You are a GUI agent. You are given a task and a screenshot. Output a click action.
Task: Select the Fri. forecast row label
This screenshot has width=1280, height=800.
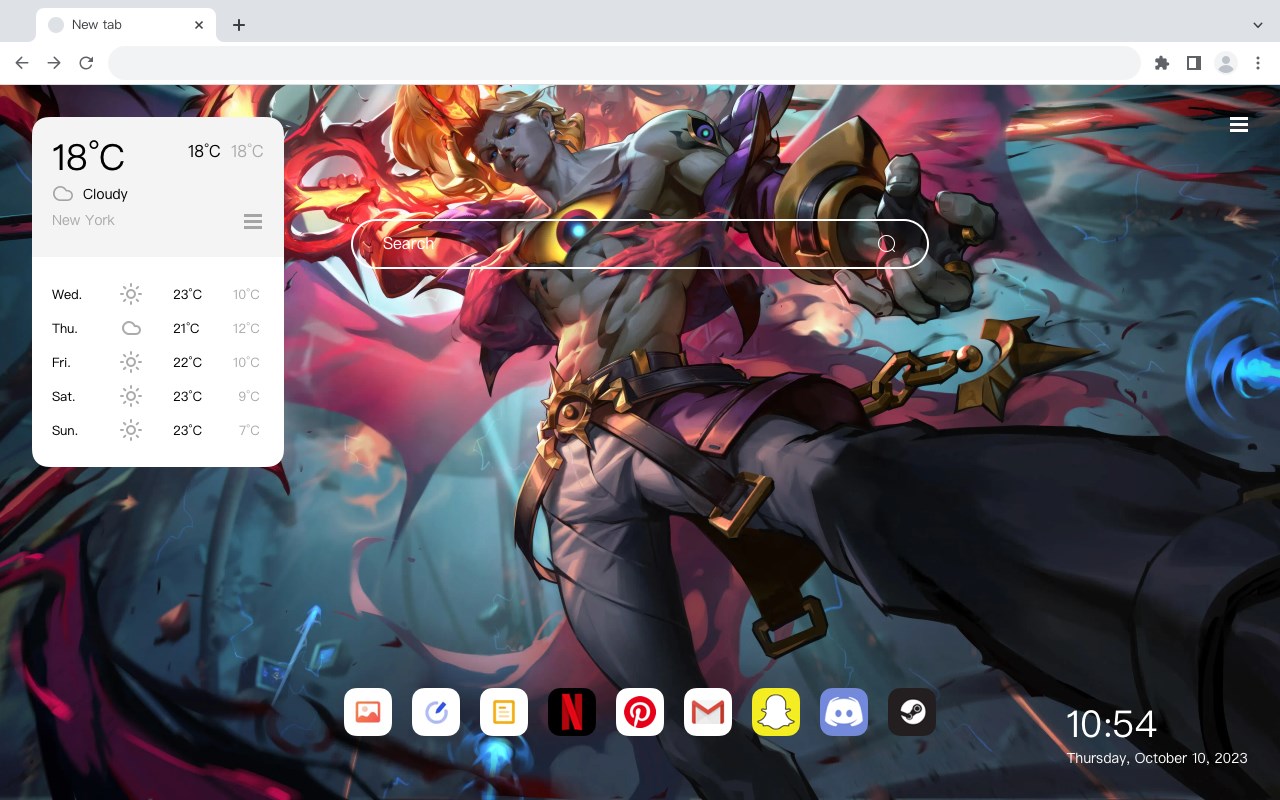point(61,362)
